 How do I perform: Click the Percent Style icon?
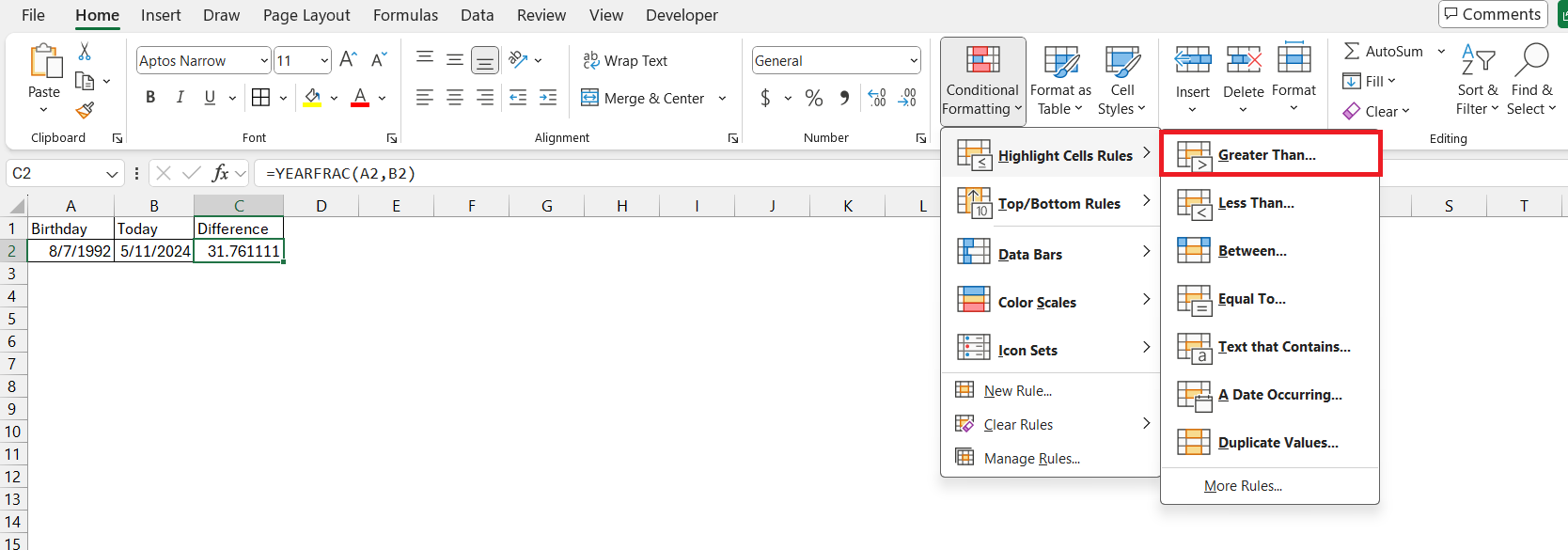pos(814,98)
